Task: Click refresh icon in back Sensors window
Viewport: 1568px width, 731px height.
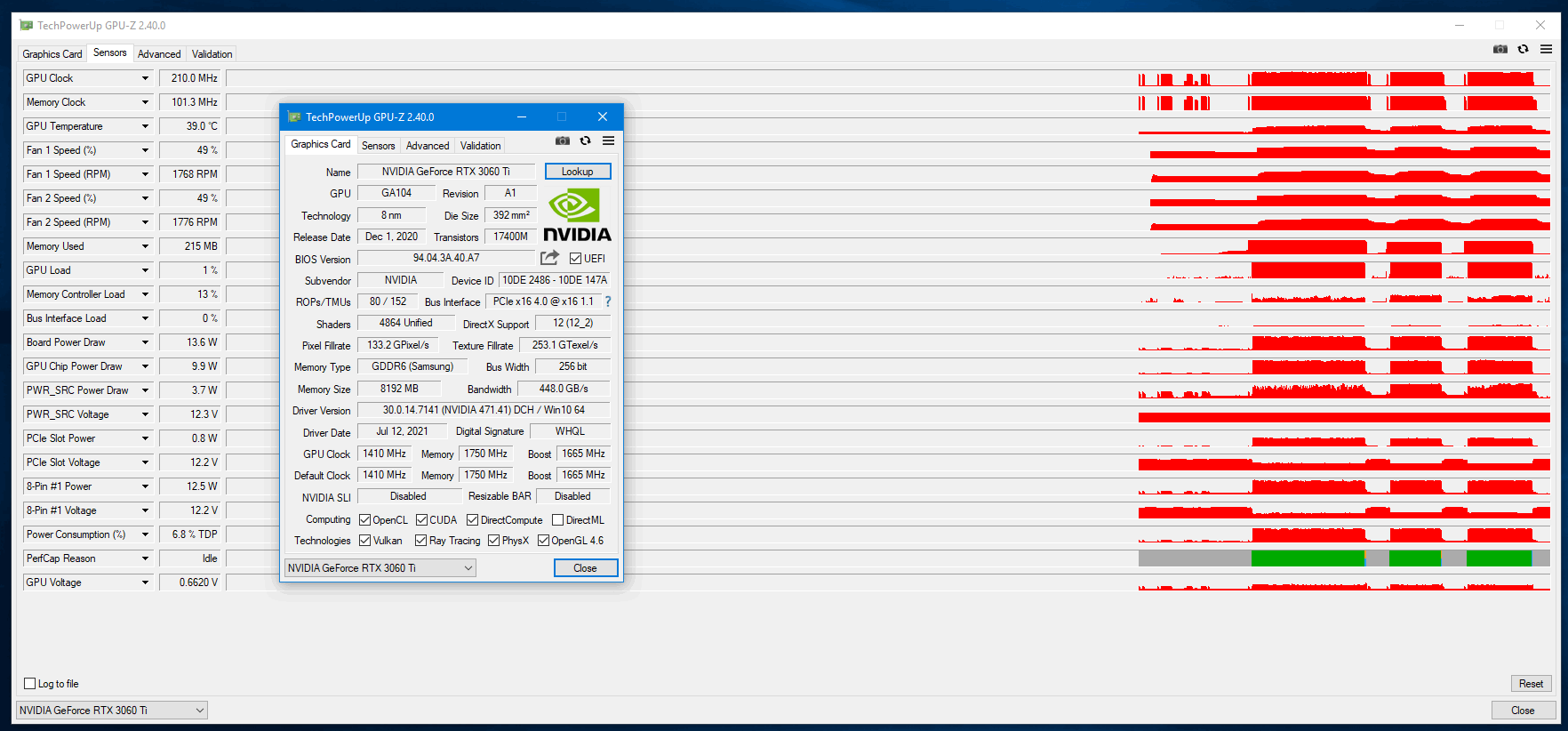Action: click(1523, 49)
